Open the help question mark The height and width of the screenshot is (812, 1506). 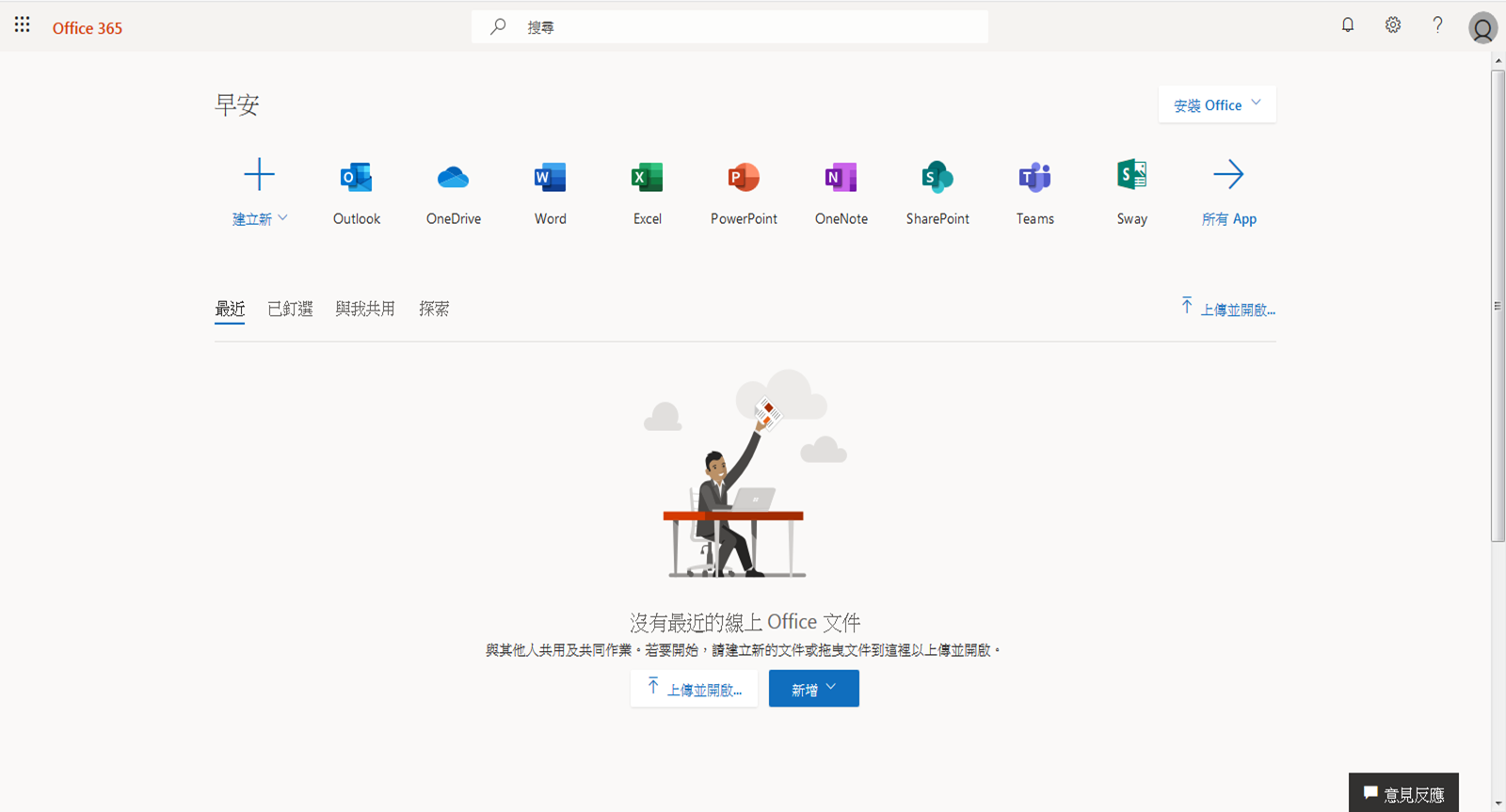[1437, 25]
